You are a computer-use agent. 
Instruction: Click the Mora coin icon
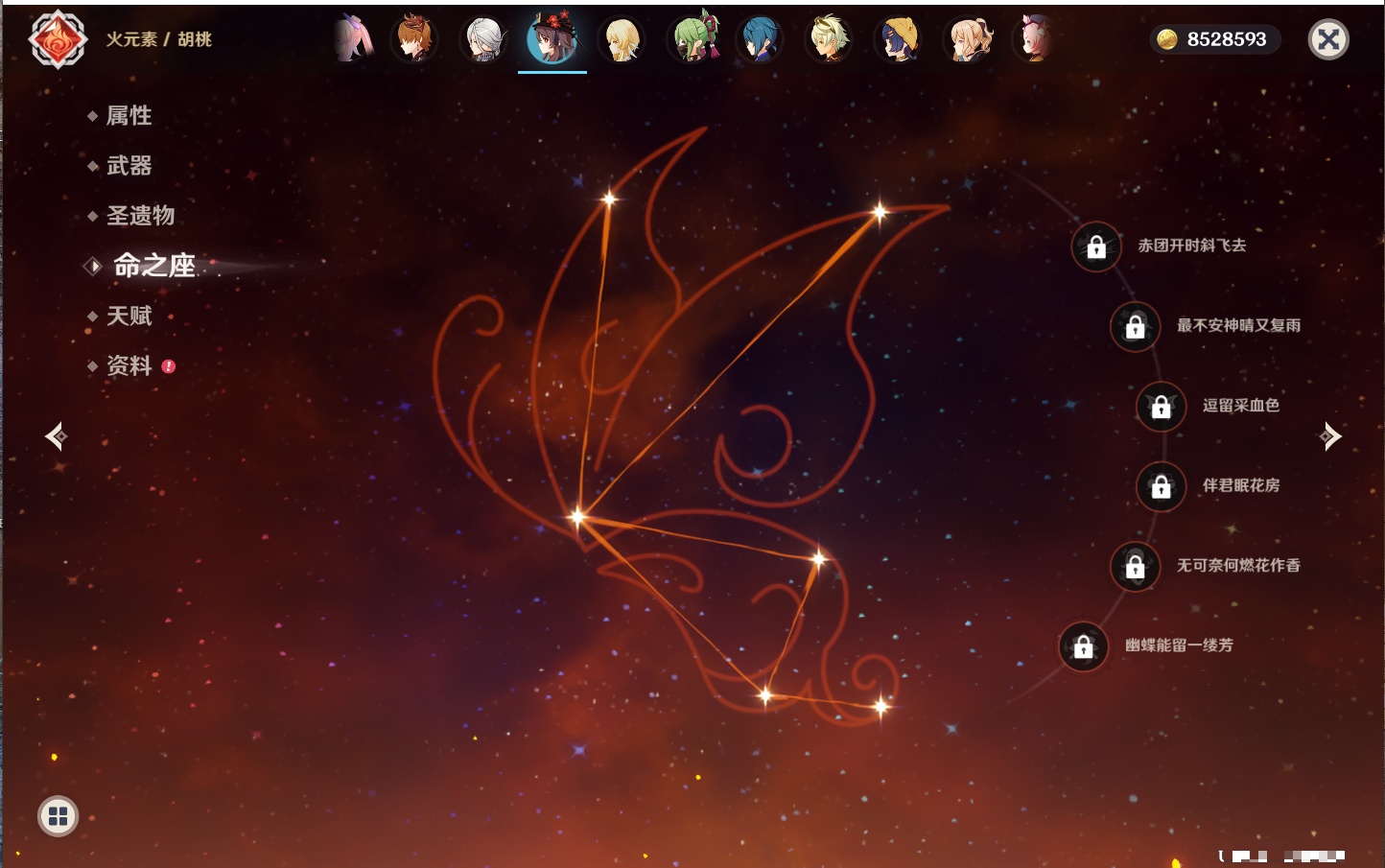point(1167,39)
